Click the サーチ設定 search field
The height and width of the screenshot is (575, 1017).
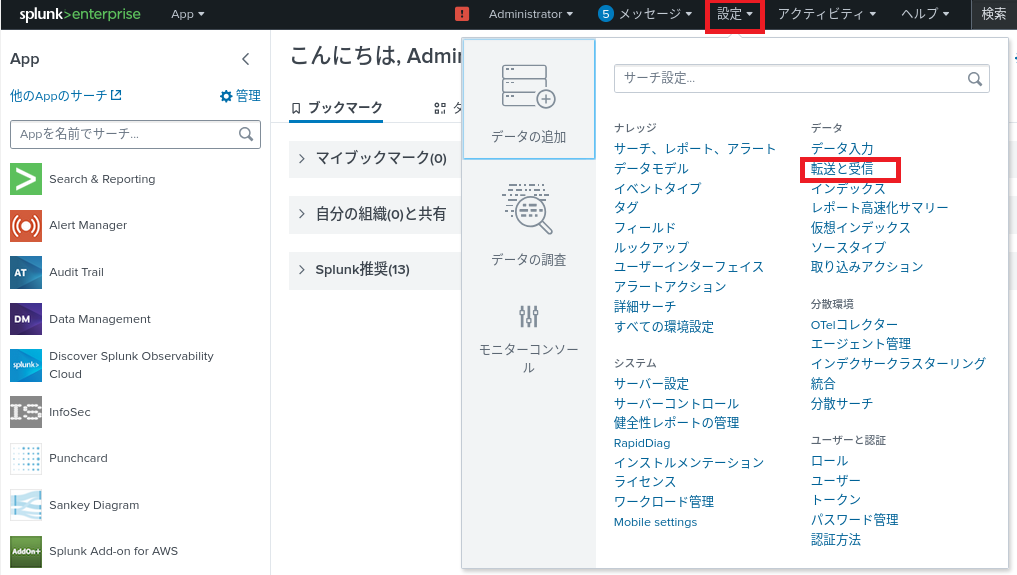(790, 78)
